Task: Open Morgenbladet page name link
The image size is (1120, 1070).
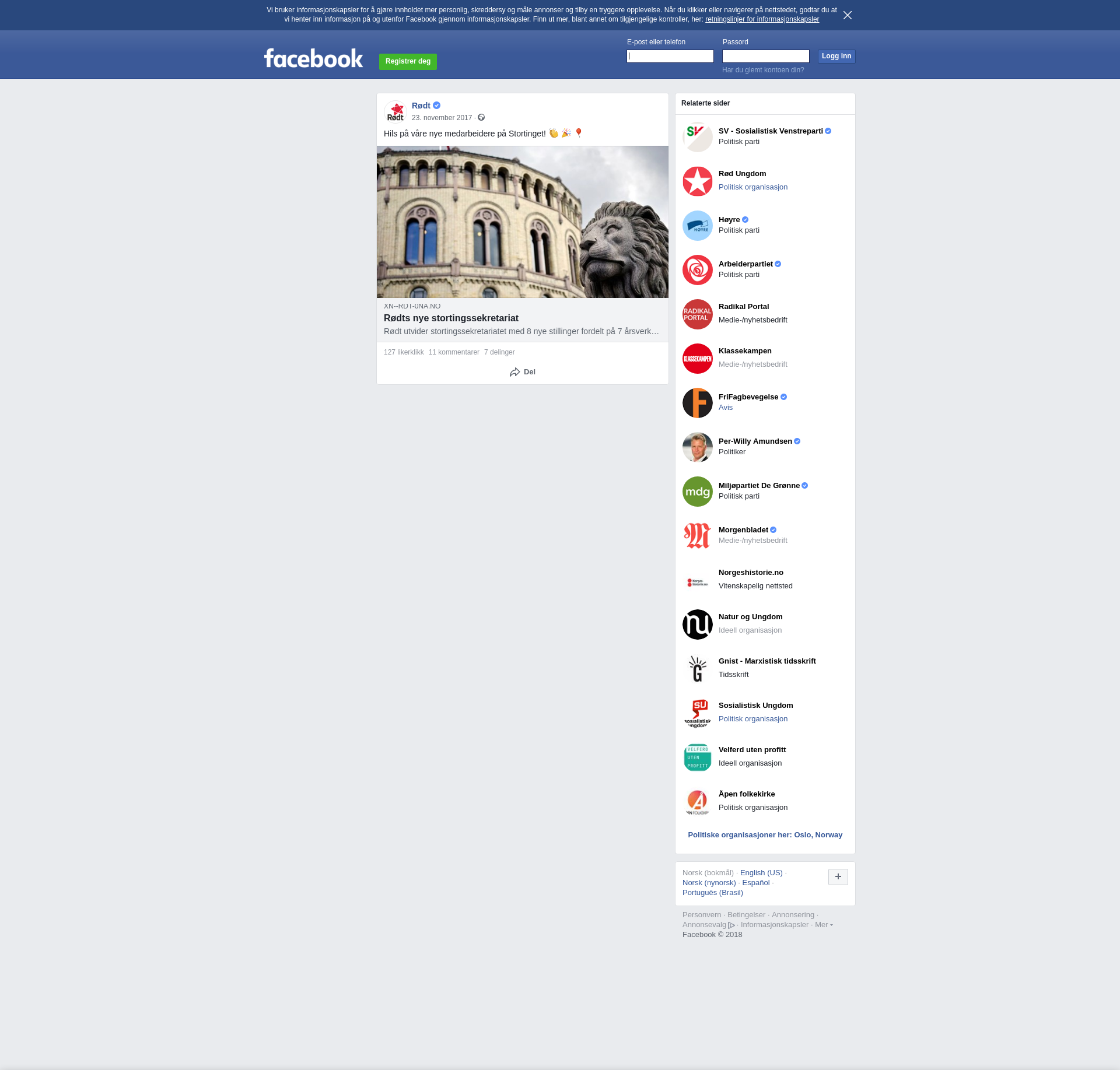Action: pyautogui.click(x=743, y=530)
